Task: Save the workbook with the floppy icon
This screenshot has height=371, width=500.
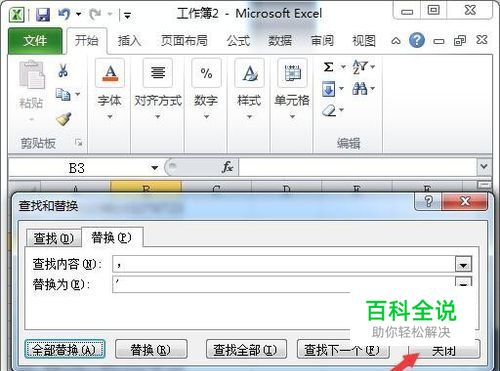Action: click(x=43, y=14)
